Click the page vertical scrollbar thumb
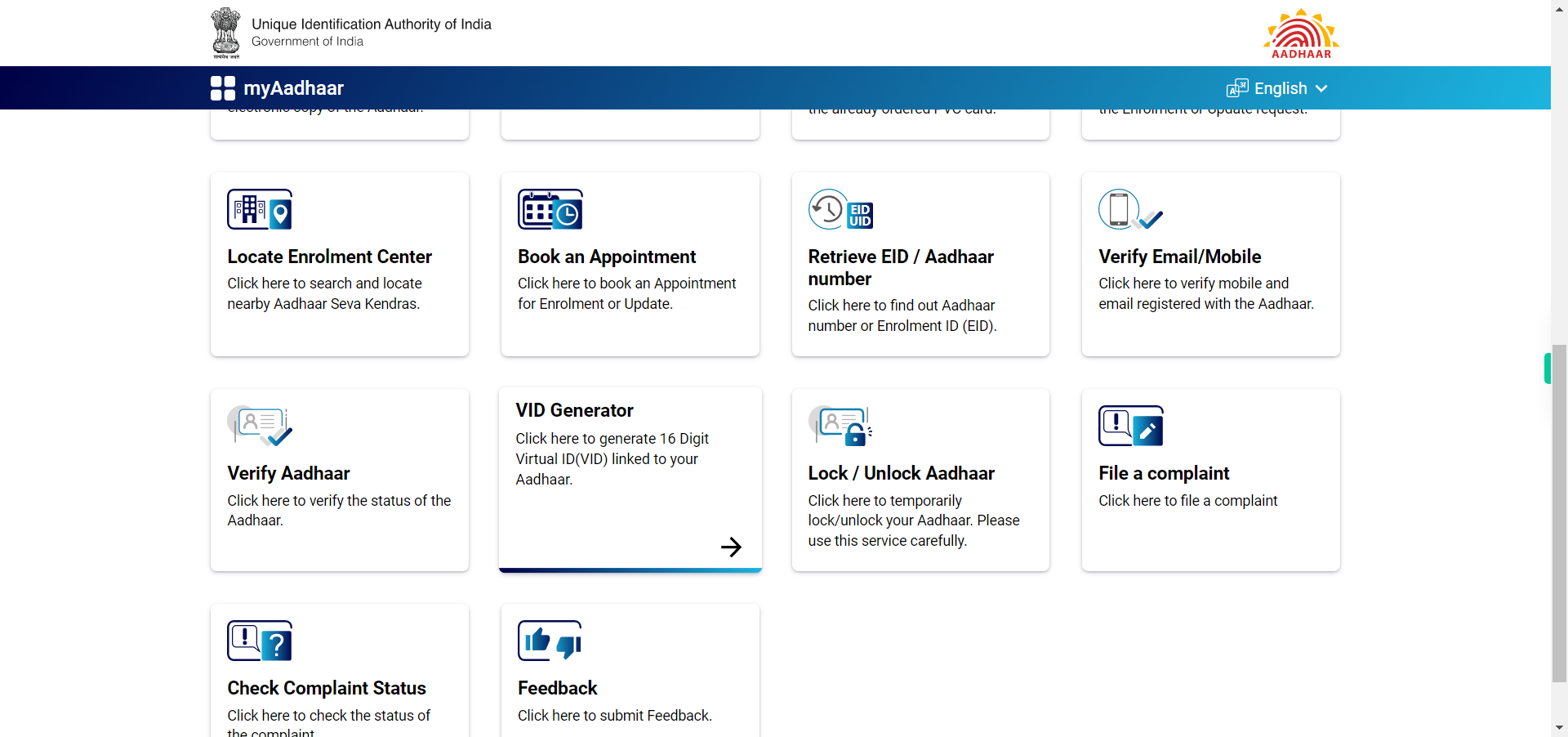Screen dimensions: 1568x737 (1559, 512)
